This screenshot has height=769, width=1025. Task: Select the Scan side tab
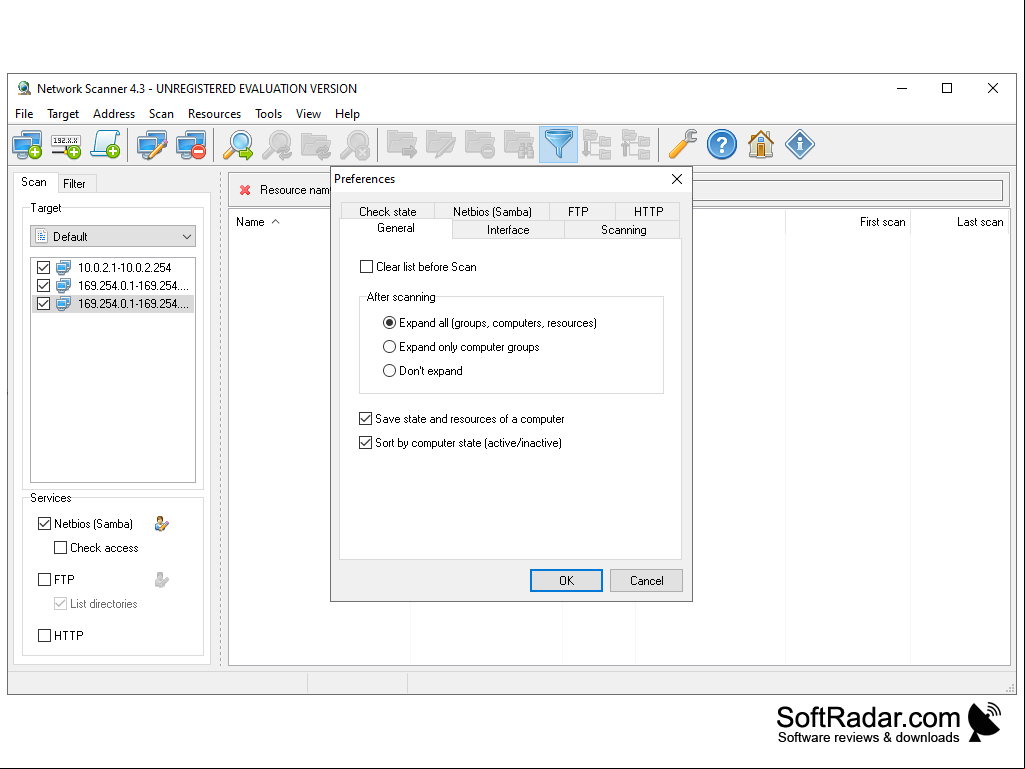(33, 182)
